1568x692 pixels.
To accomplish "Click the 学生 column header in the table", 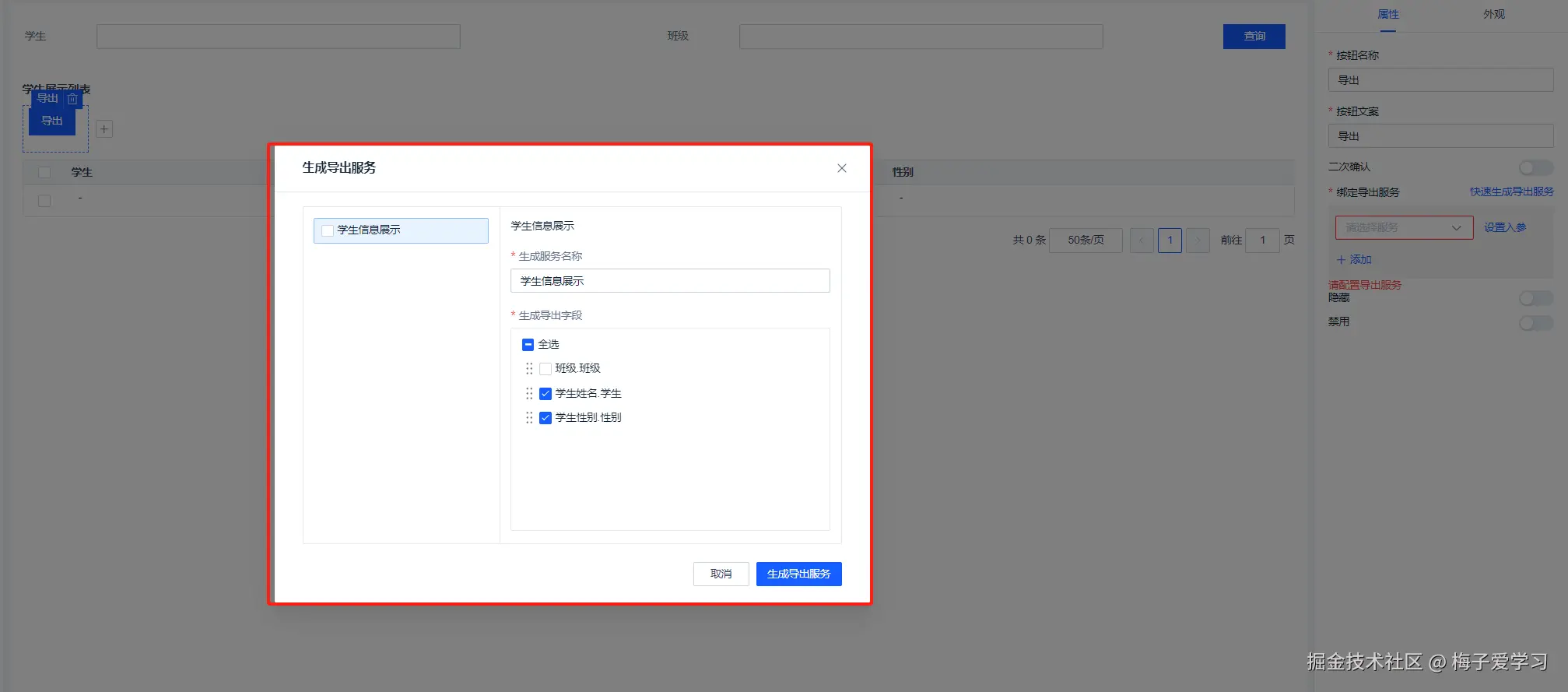I will tap(82, 173).
